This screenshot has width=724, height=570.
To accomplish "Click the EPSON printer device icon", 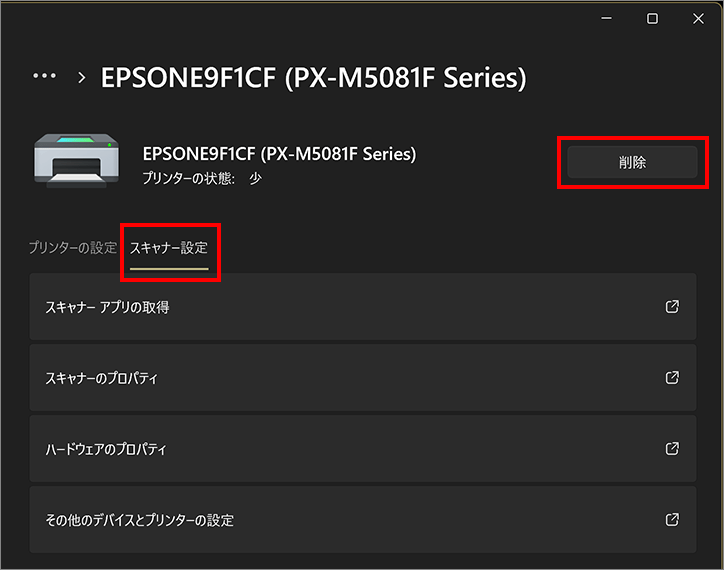I will 77,160.
